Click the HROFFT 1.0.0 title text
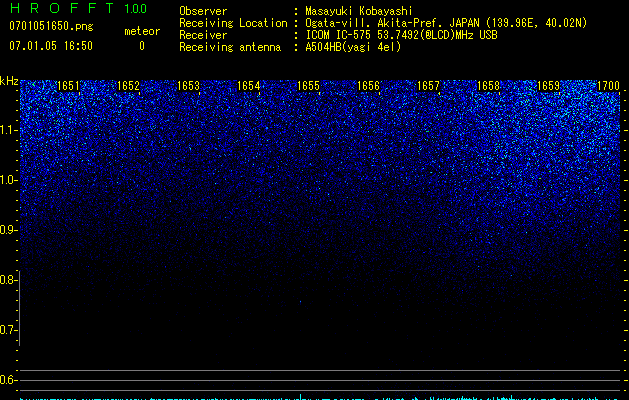This screenshot has height=400, width=629. (78, 8)
